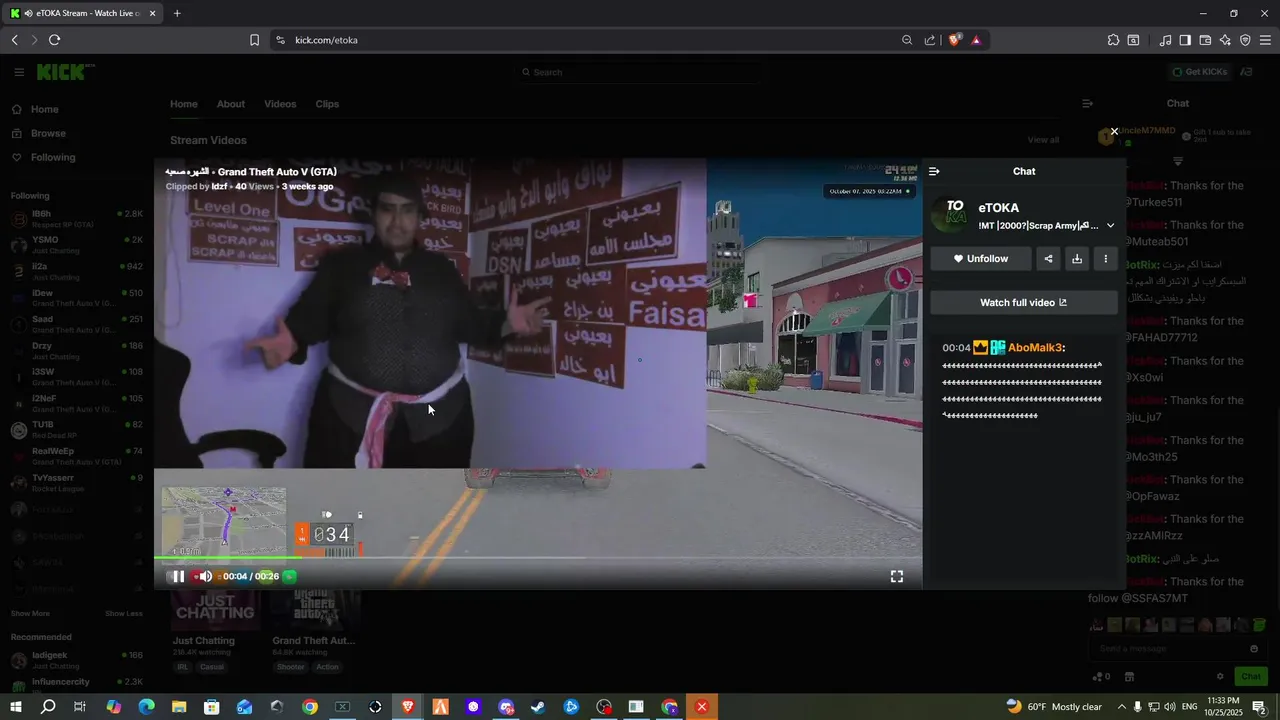
Task: Open Microsoft Edge from the taskbar
Action: 146,707
